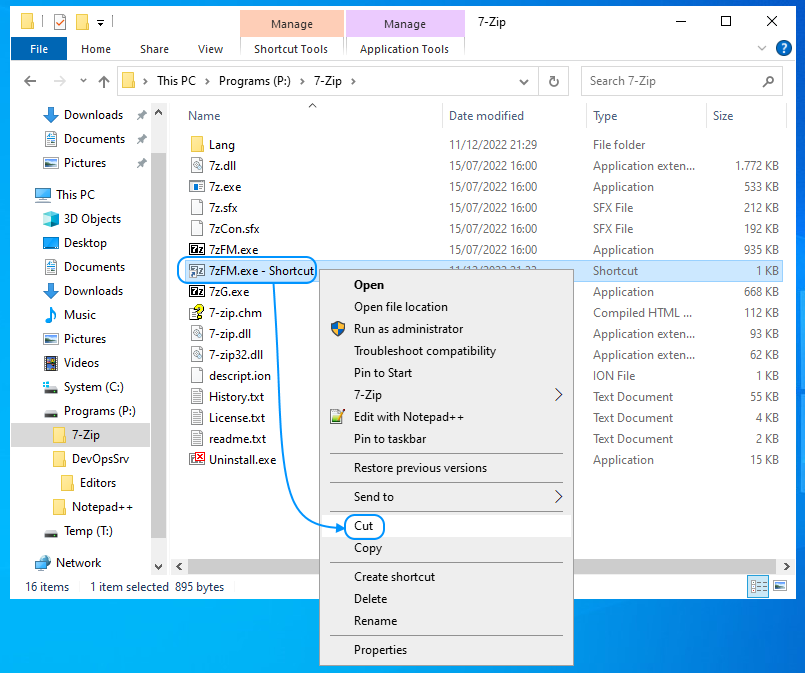Choose Delete in the context menu

(446, 599)
